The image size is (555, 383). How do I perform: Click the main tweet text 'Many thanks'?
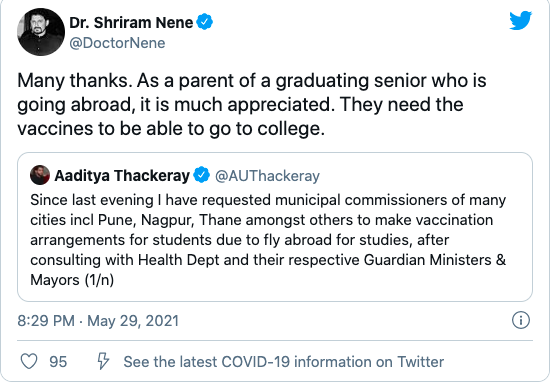point(73,80)
